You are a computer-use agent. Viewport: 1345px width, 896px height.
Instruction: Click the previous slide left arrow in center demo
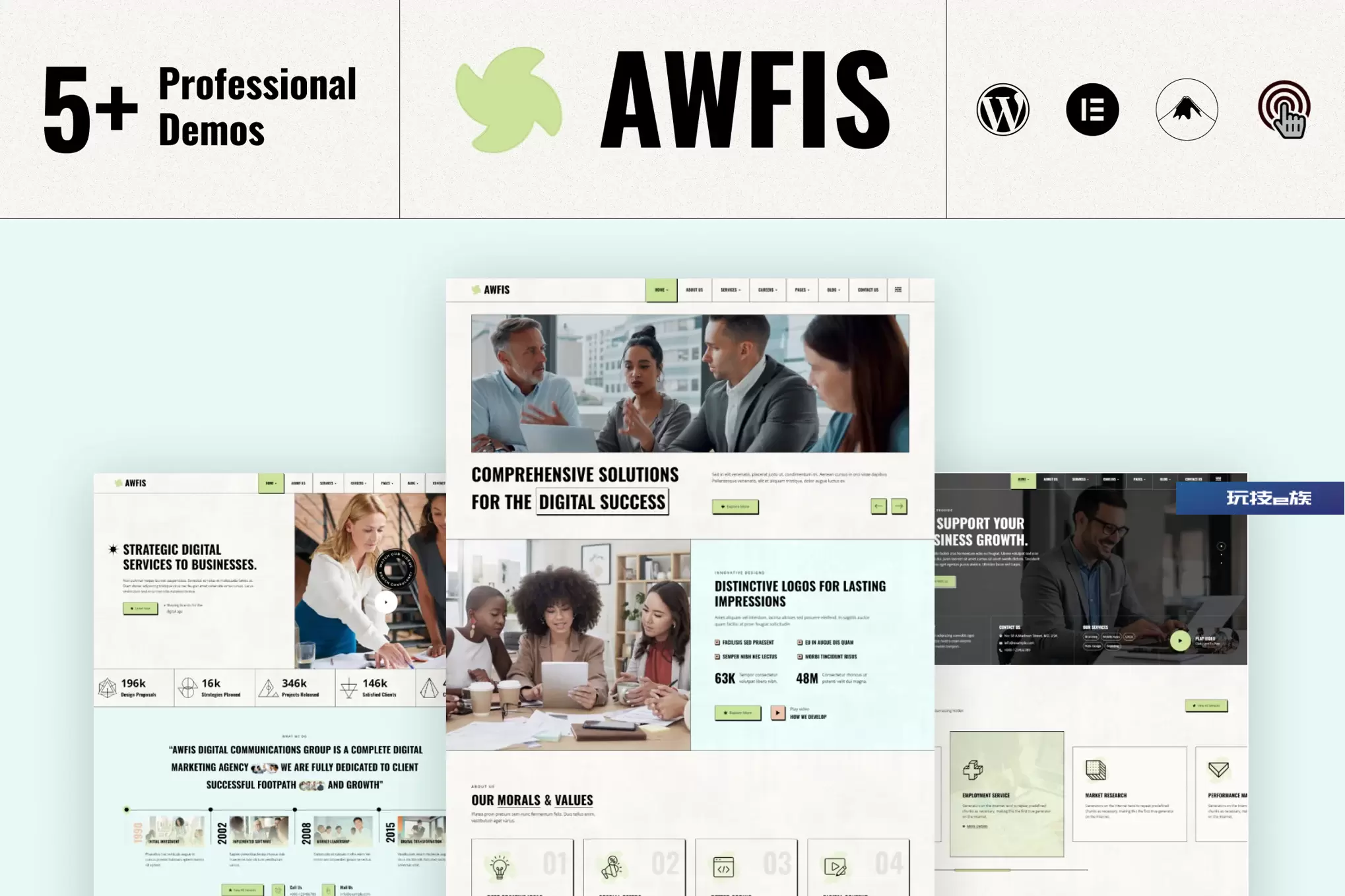(878, 506)
